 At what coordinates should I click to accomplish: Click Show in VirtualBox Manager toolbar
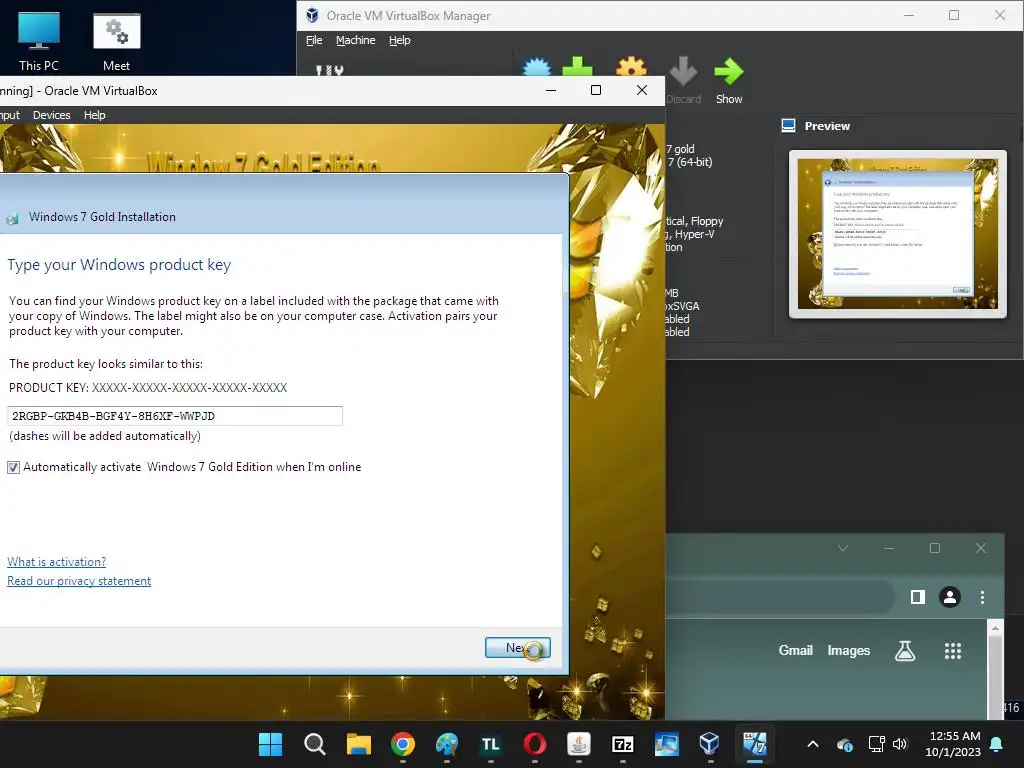click(729, 81)
